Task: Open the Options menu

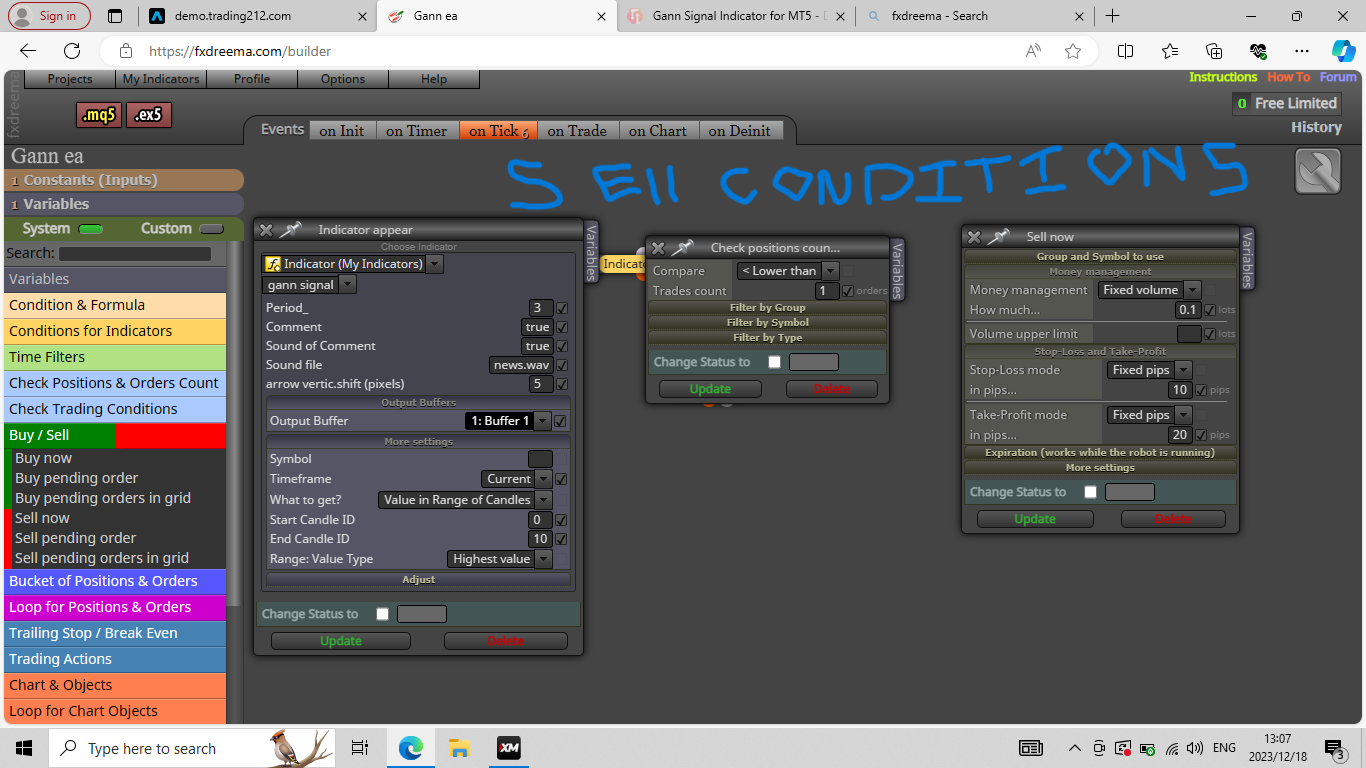Action: (343, 79)
